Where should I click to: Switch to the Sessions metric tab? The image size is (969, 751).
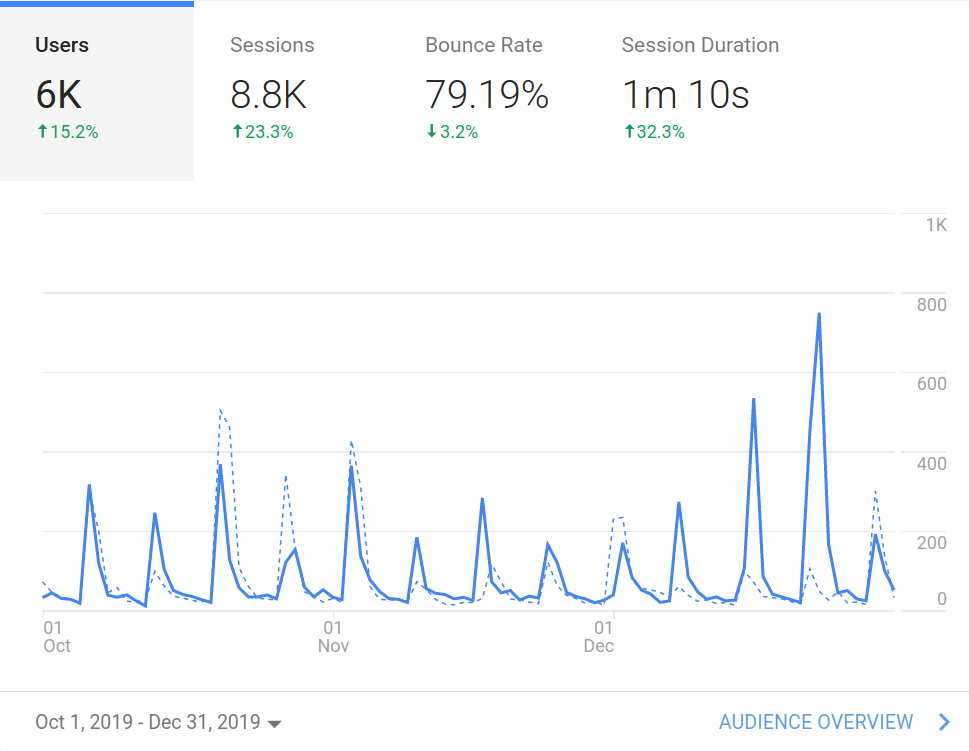[292, 91]
